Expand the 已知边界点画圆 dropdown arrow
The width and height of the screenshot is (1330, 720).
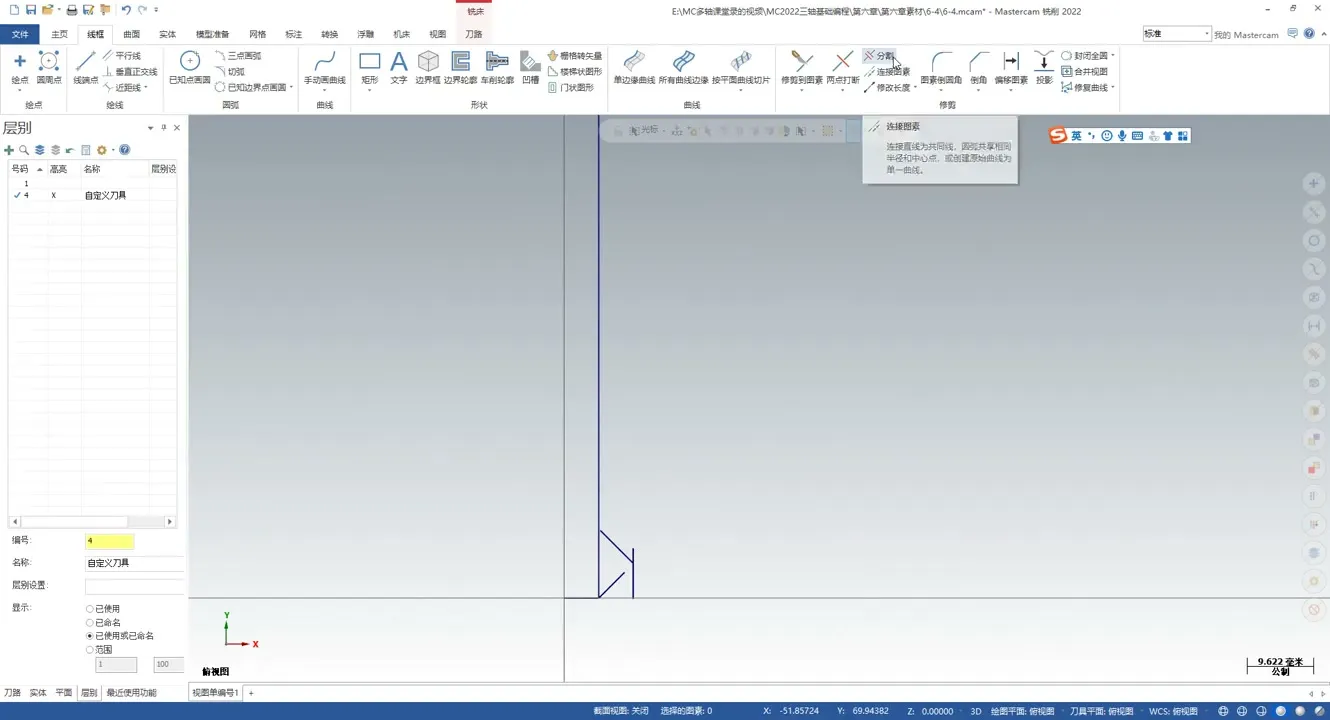(x=292, y=88)
